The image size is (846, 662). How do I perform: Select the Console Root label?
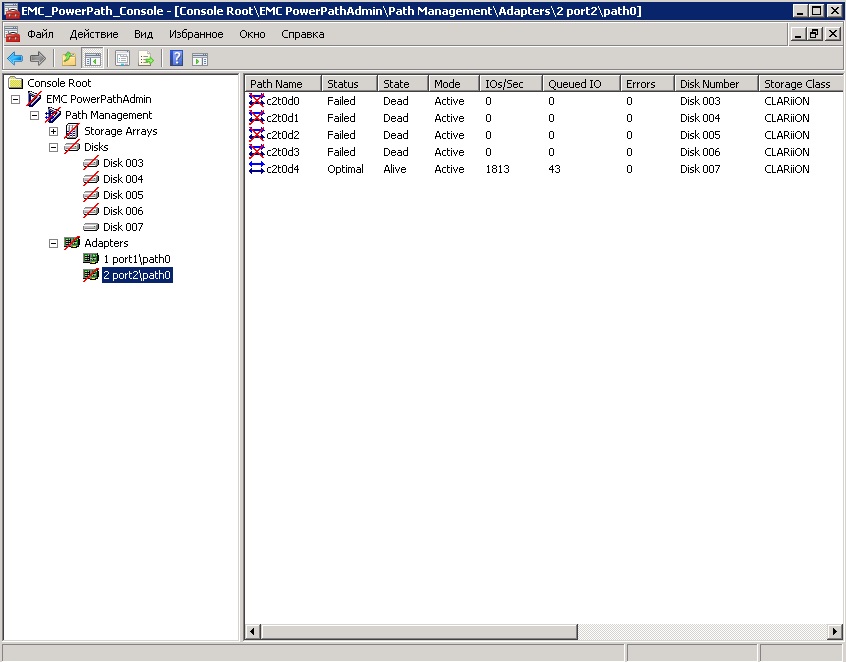(59, 83)
